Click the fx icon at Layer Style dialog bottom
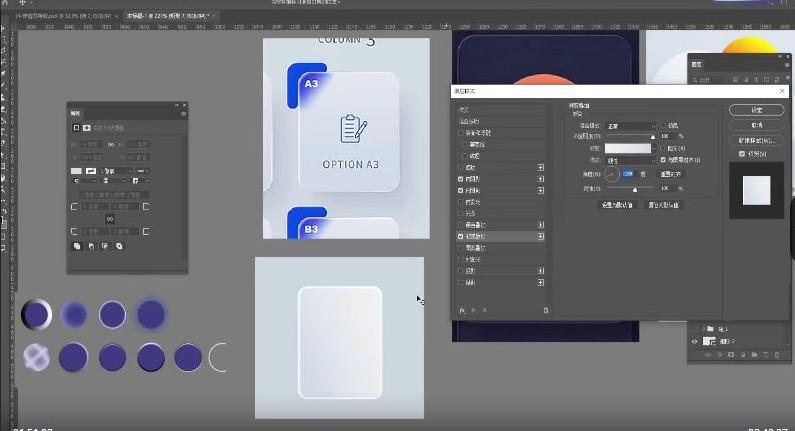795x431 pixels. click(462, 311)
